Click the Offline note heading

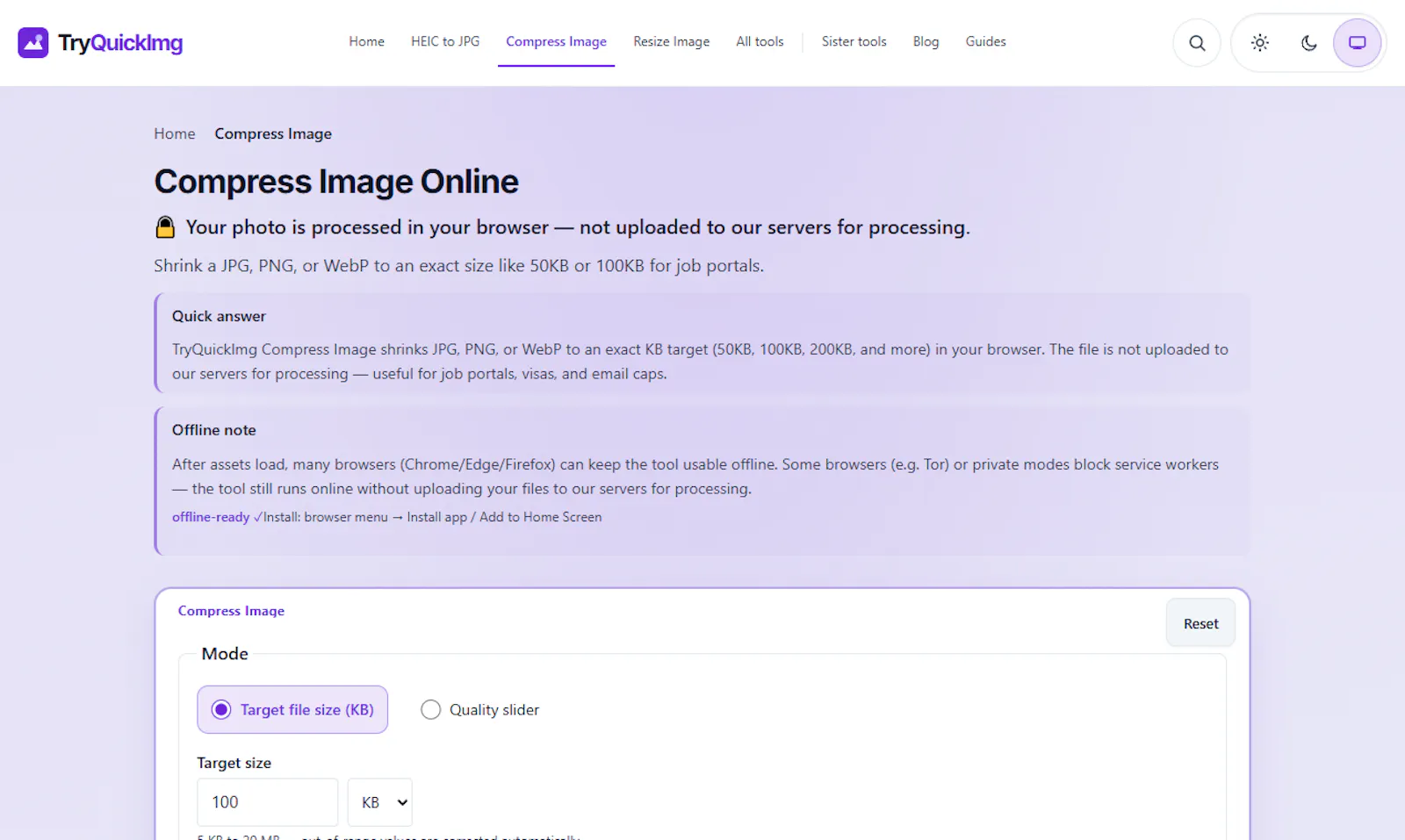[214, 430]
